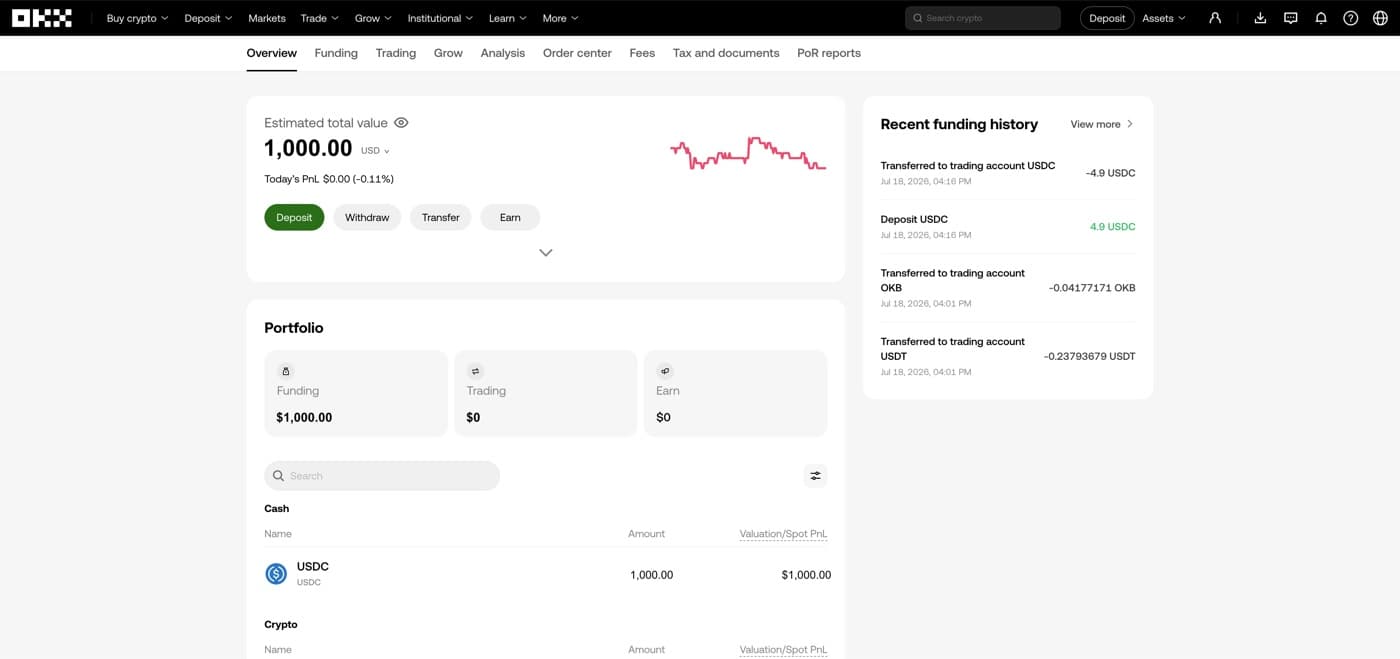Open Transferred to trading account USDC entry
1400x659 pixels.
pos(1008,173)
